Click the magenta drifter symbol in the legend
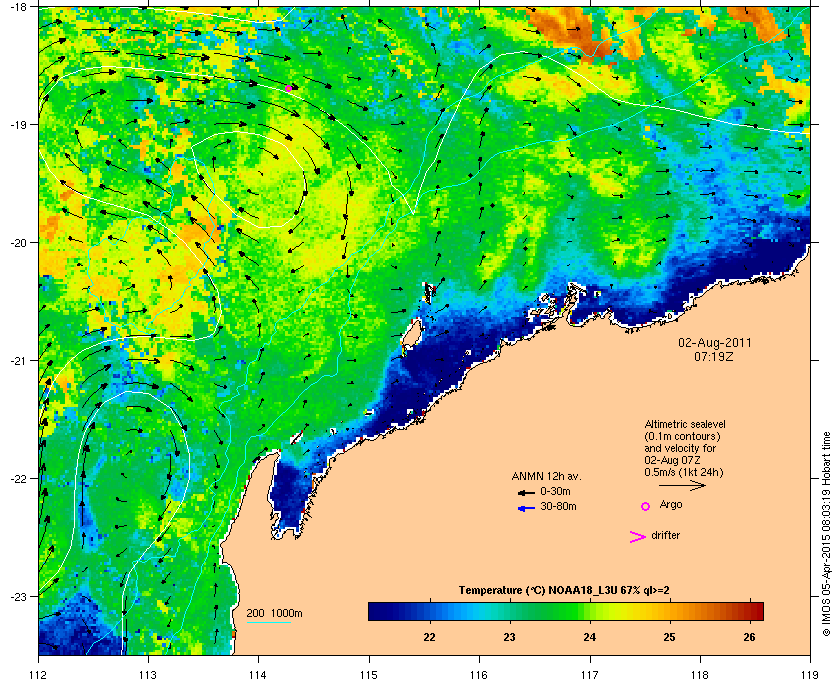 click(638, 537)
